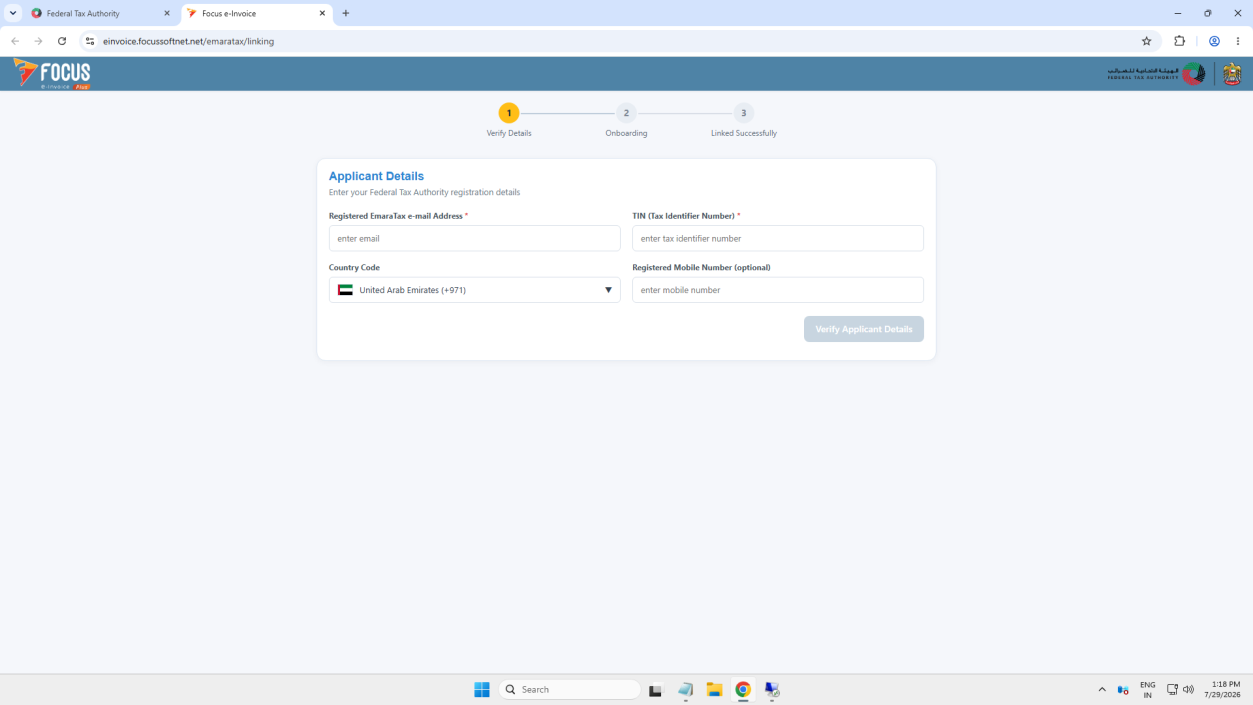Click the Federal Tax Authority logo
Image resolution: width=1253 pixels, height=705 pixels.
(1156, 74)
